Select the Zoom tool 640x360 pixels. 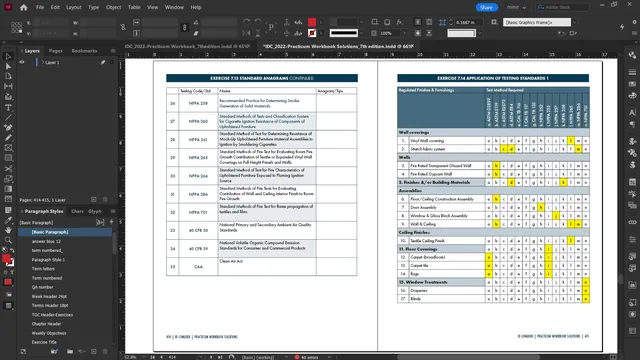(8, 240)
